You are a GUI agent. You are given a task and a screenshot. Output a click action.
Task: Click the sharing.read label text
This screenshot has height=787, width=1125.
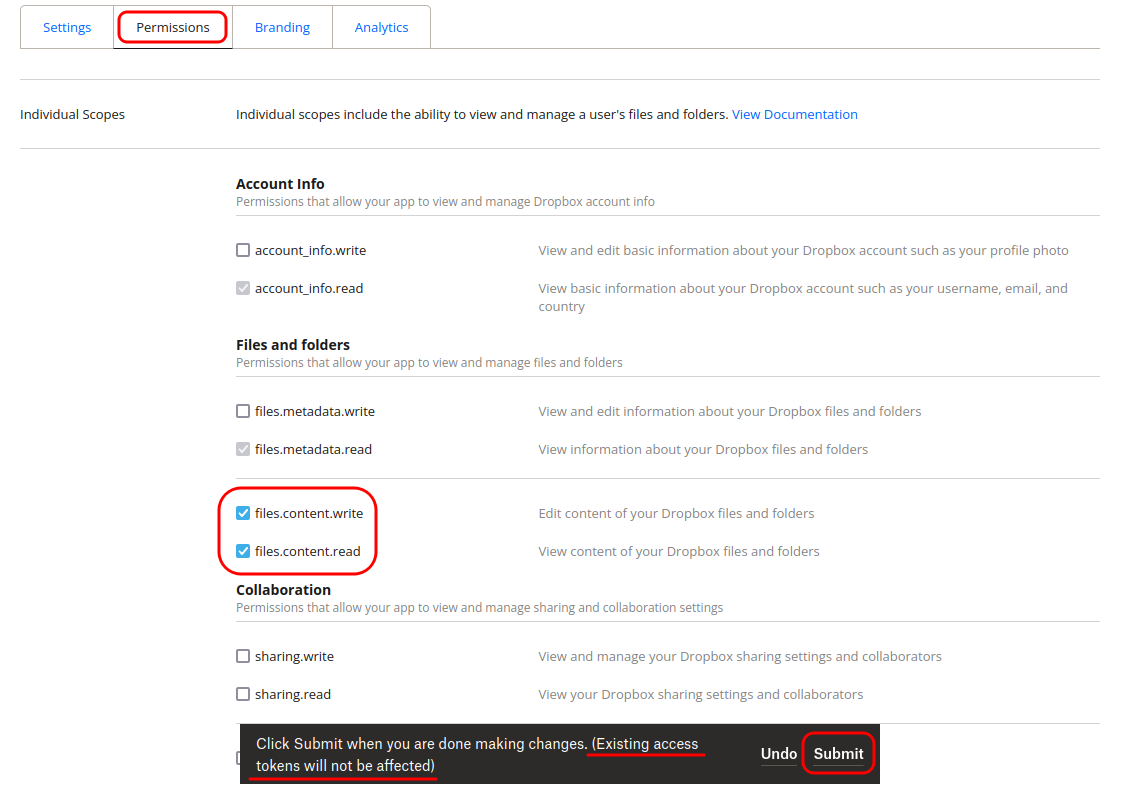pos(293,694)
